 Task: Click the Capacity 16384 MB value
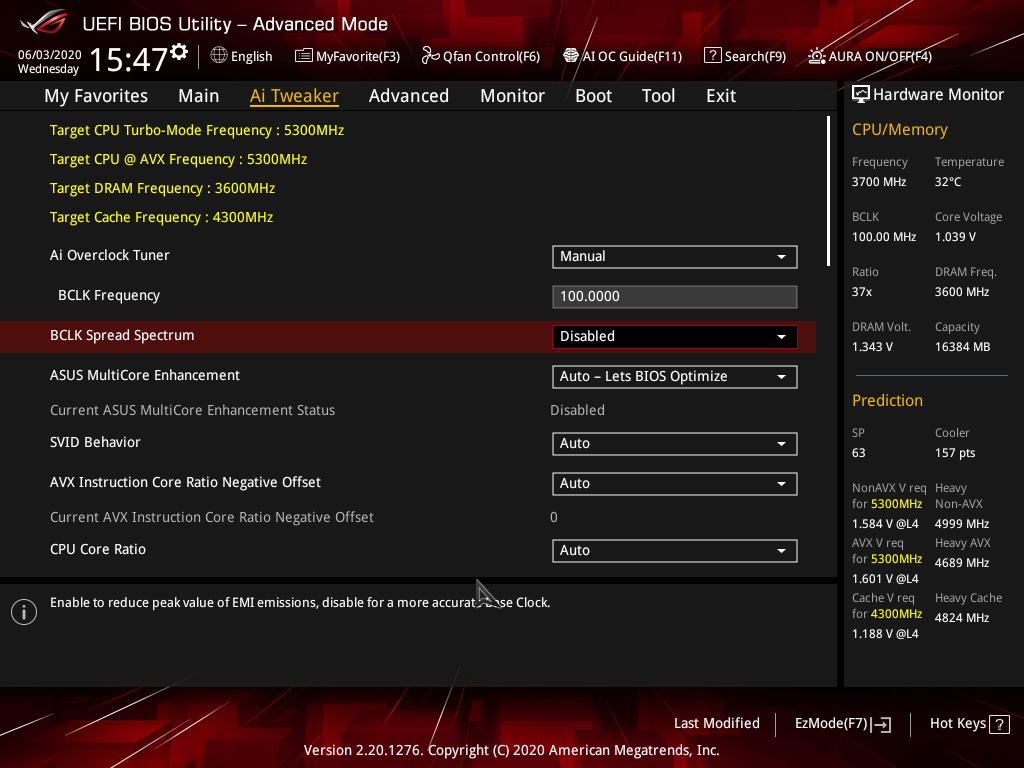(x=963, y=347)
